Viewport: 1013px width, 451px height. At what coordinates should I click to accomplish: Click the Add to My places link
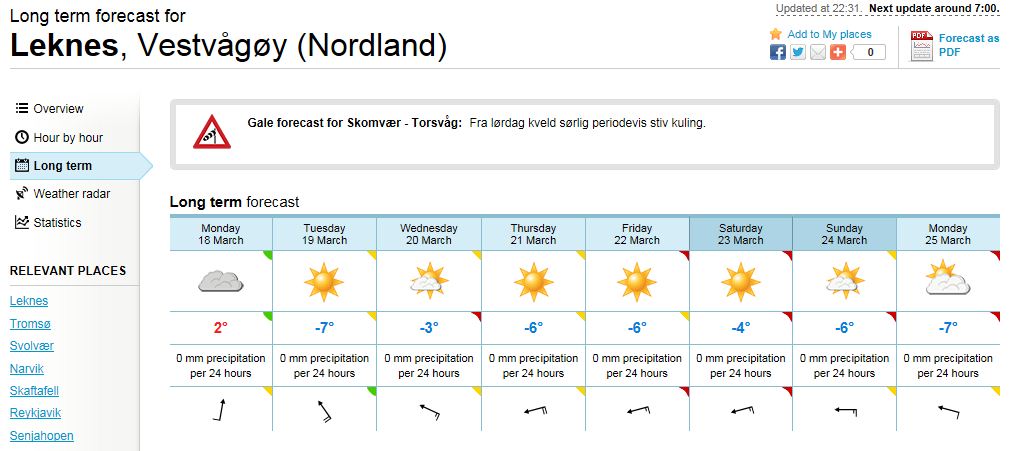[x=830, y=34]
